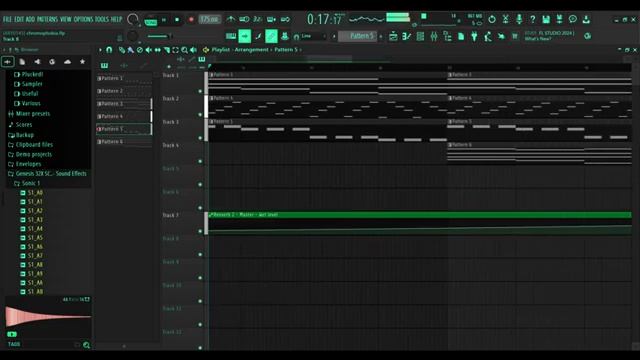Click the save project floppy icon
The image size is (640, 360).
tap(546, 19)
